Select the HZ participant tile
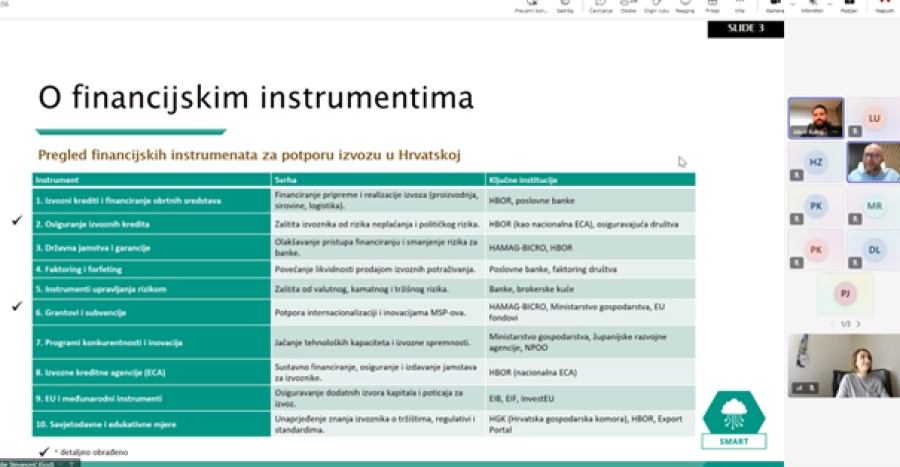 tap(815, 162)
